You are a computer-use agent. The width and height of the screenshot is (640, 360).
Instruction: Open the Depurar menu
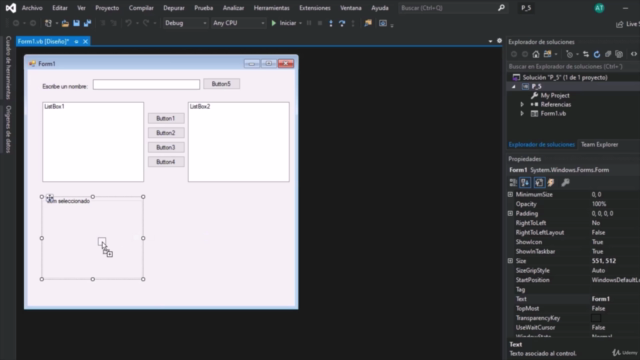(x=174, y=8)
